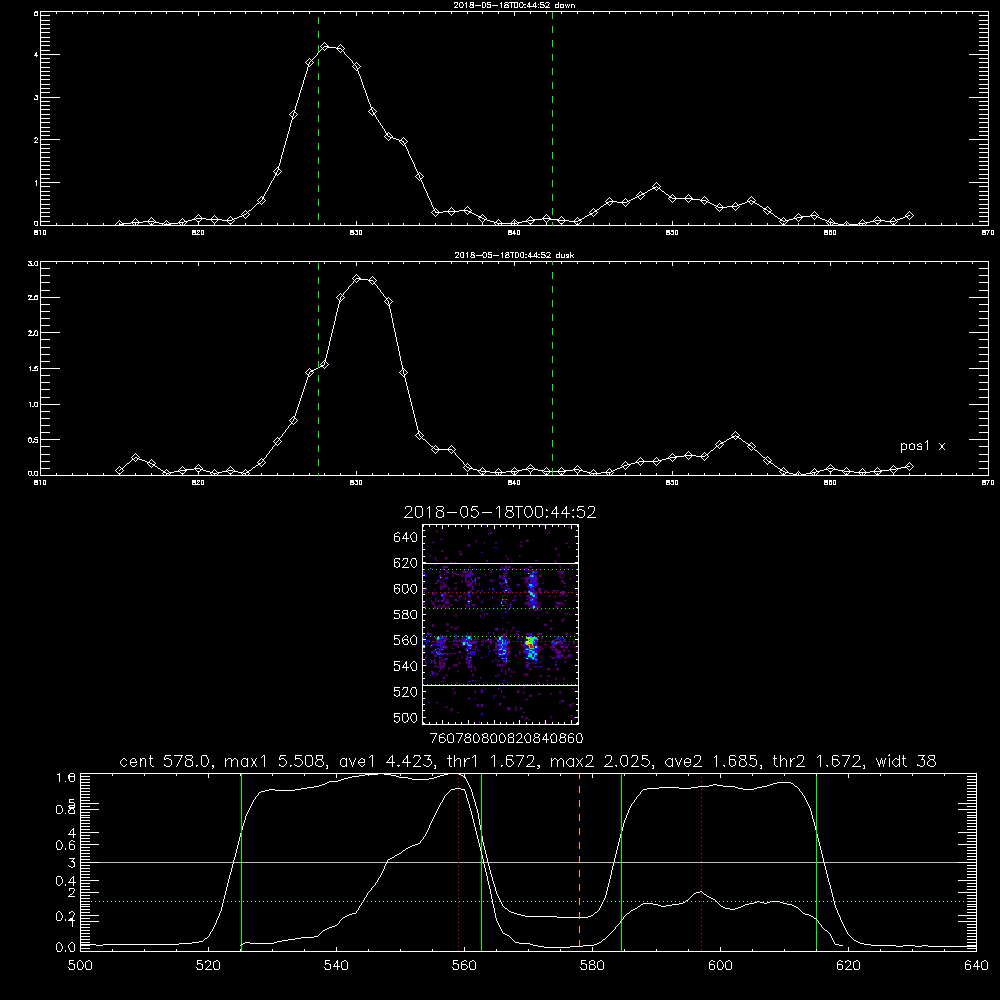Click the 580 label on heatmap y-axis
This screenshot has width=1000, height=1000.
(x=406, y=615)
